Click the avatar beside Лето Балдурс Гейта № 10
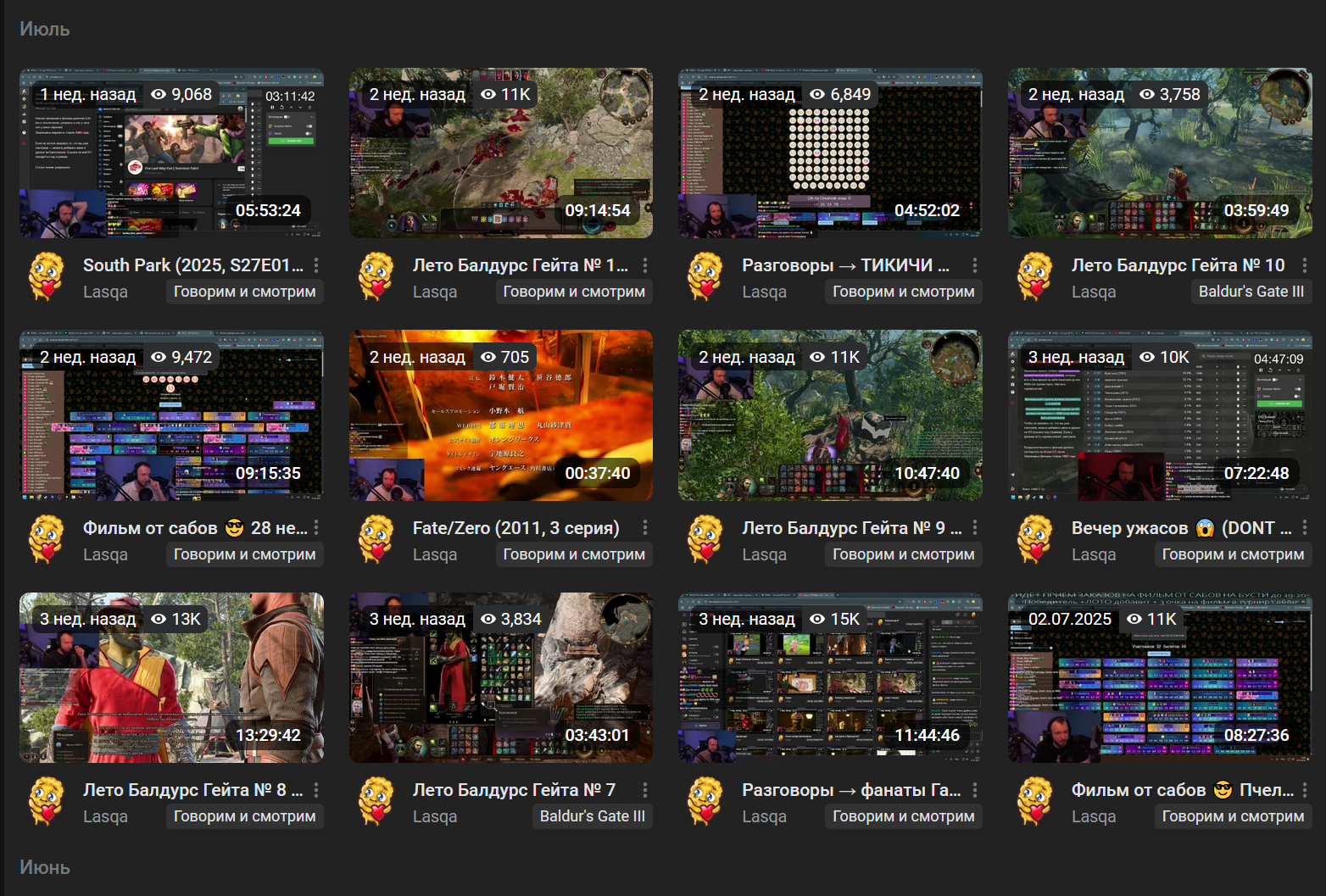1326x896 pixels. [x=1035, y=277]
